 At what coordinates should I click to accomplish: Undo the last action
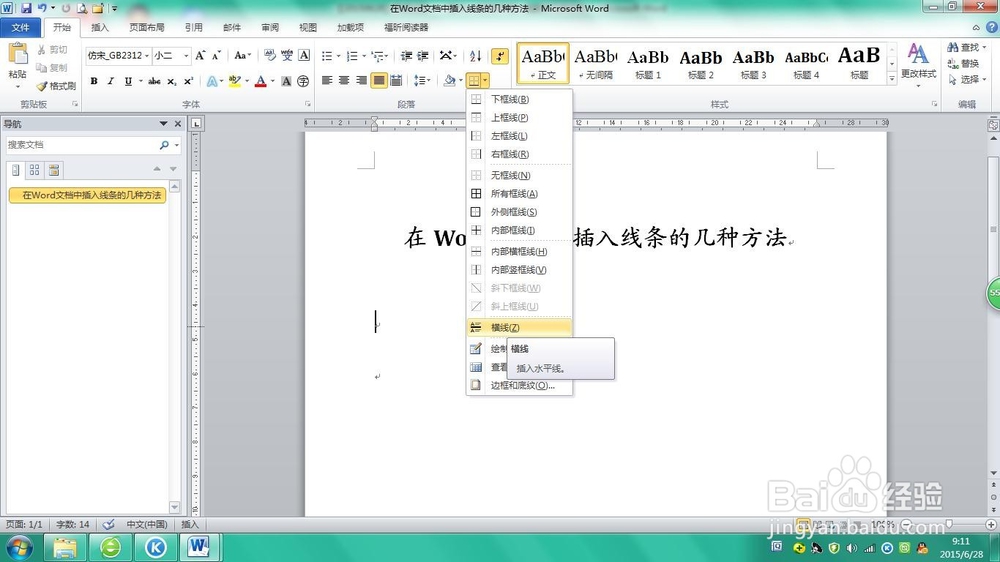pos(42,8)
